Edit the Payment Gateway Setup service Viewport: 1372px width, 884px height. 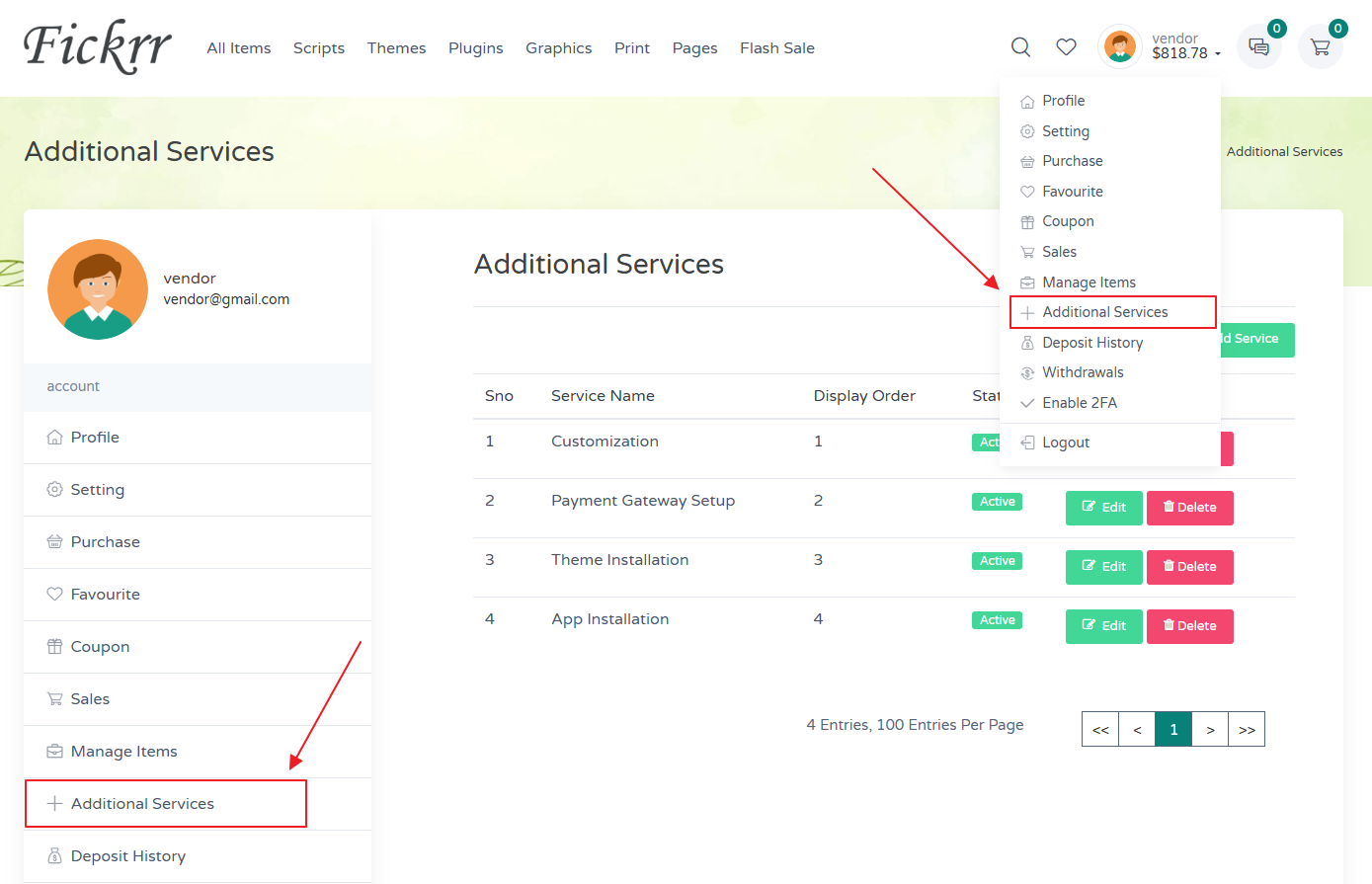click(x=1103, y=508)
